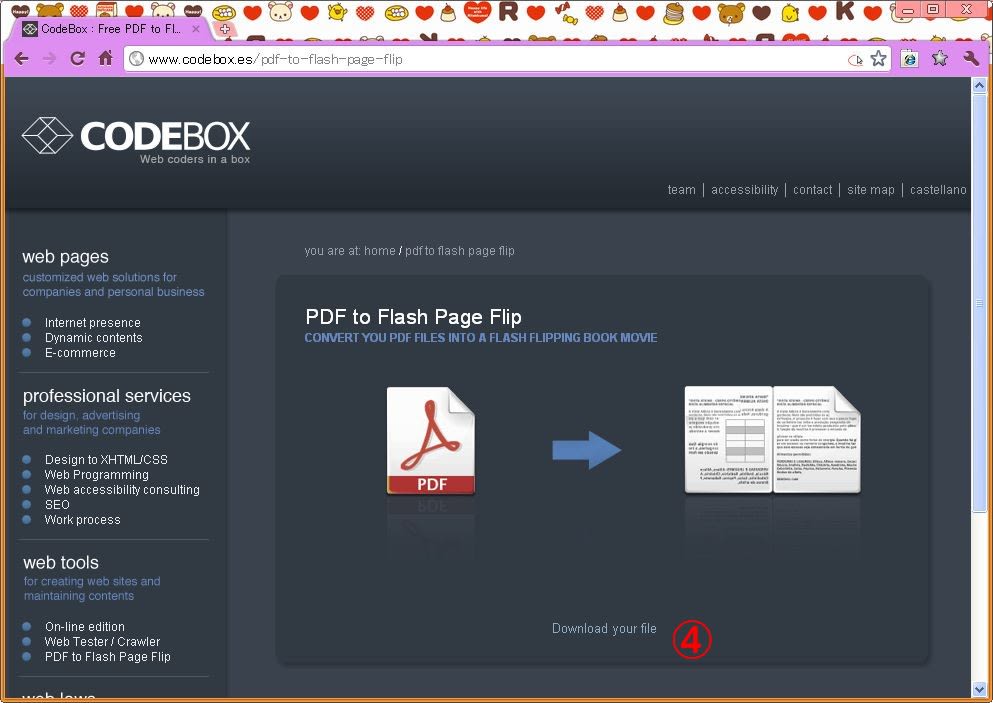The width and height of the screenshot is (993, 703).
Task: Go to the browser home page icon
Action: (105, 58)
